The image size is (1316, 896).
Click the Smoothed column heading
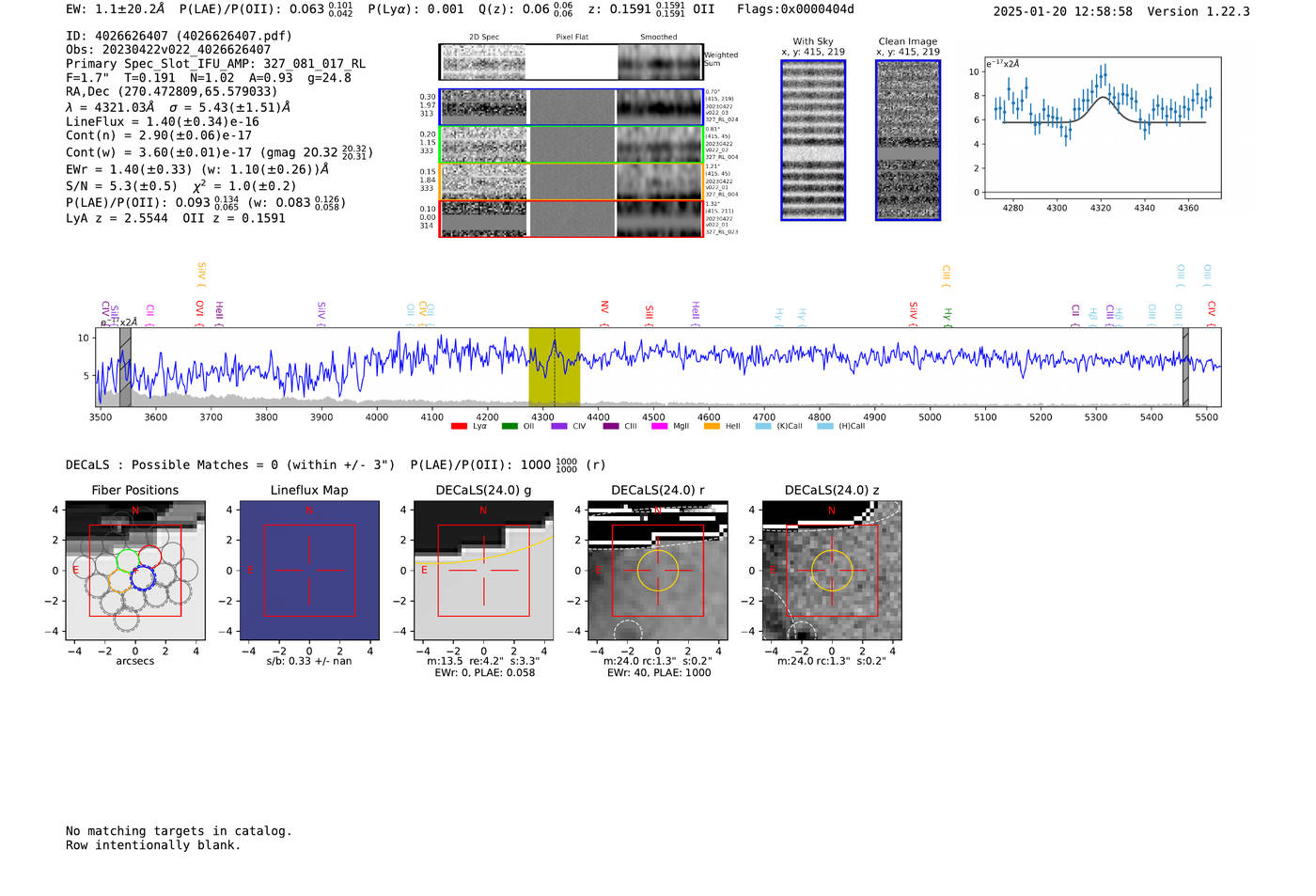[x=658, y=38]
